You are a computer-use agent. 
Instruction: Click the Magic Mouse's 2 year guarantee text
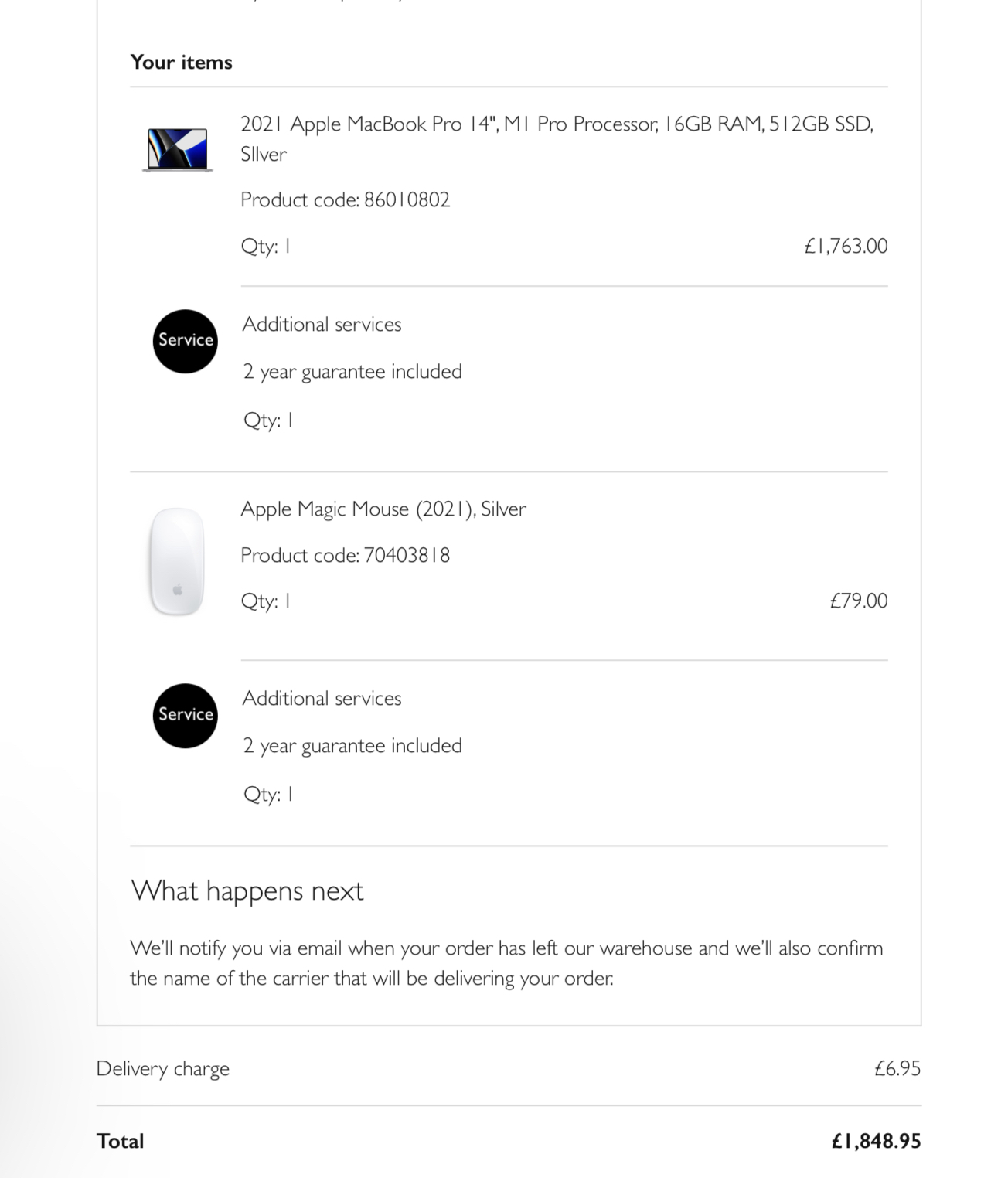(352, 746)
